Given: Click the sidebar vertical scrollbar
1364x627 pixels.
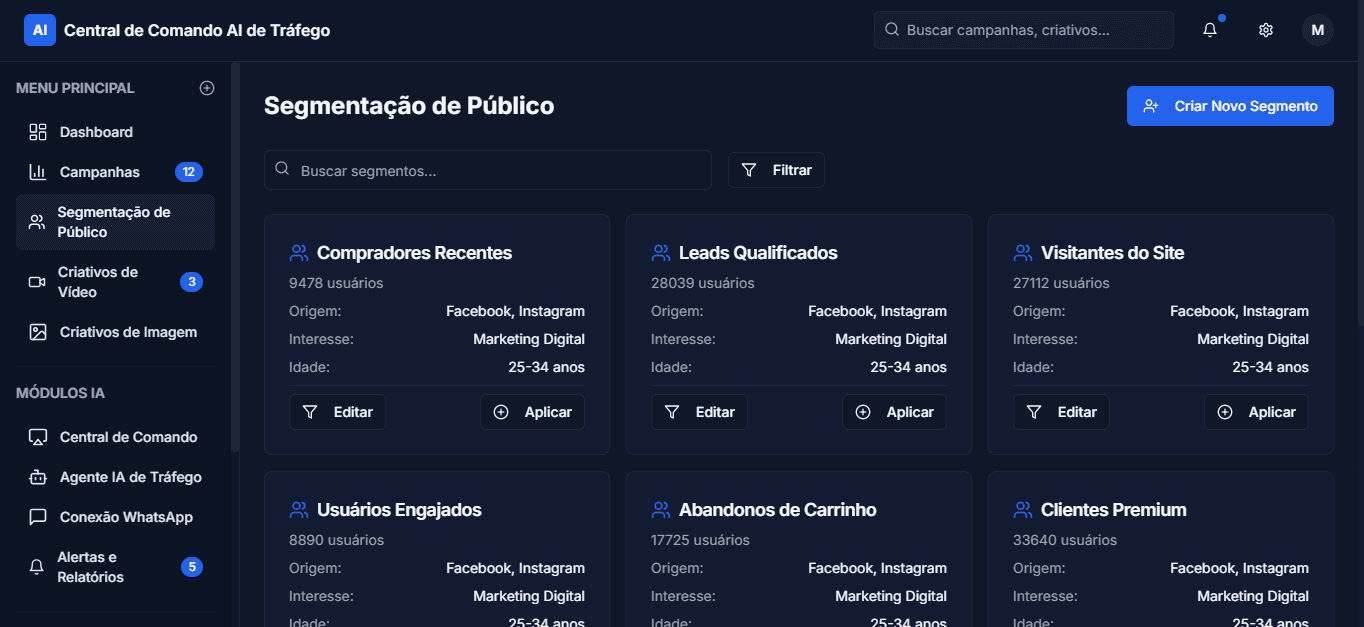Looking at the screenshot, I should pos(235,257).
